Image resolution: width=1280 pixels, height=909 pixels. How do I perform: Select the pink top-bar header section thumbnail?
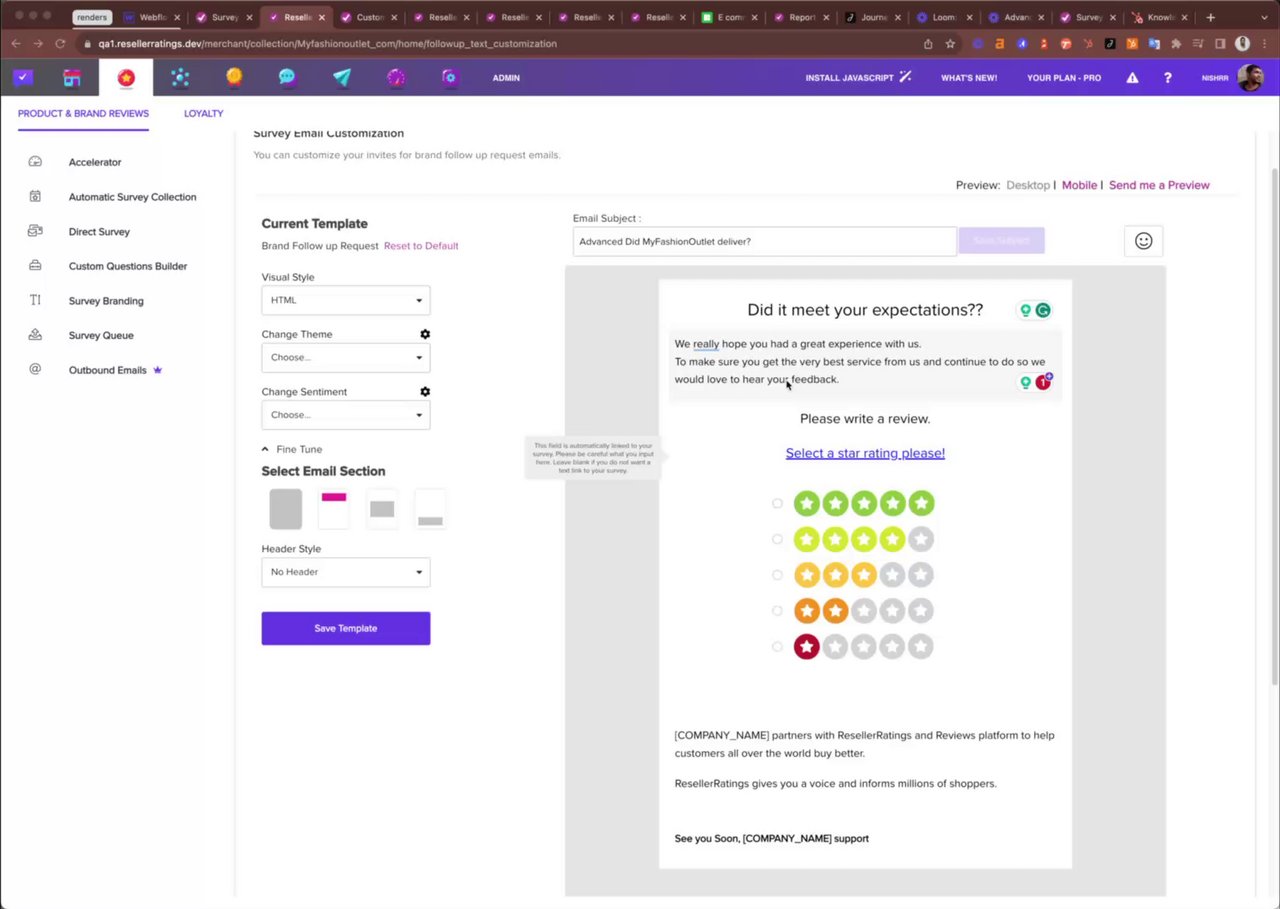[x=333, y=509]
